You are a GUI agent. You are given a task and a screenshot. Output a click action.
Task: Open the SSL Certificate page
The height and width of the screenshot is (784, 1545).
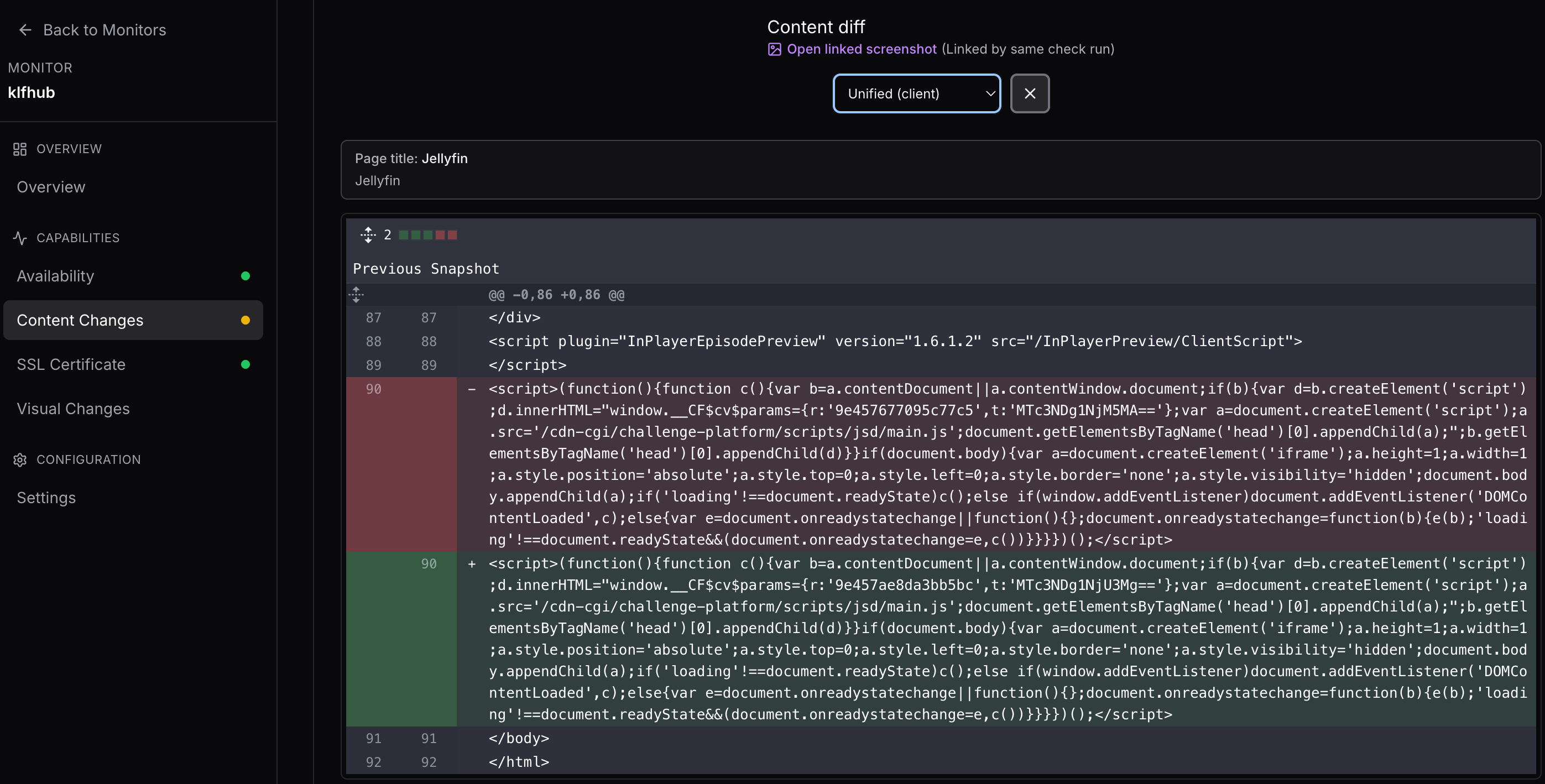[71, 365]
